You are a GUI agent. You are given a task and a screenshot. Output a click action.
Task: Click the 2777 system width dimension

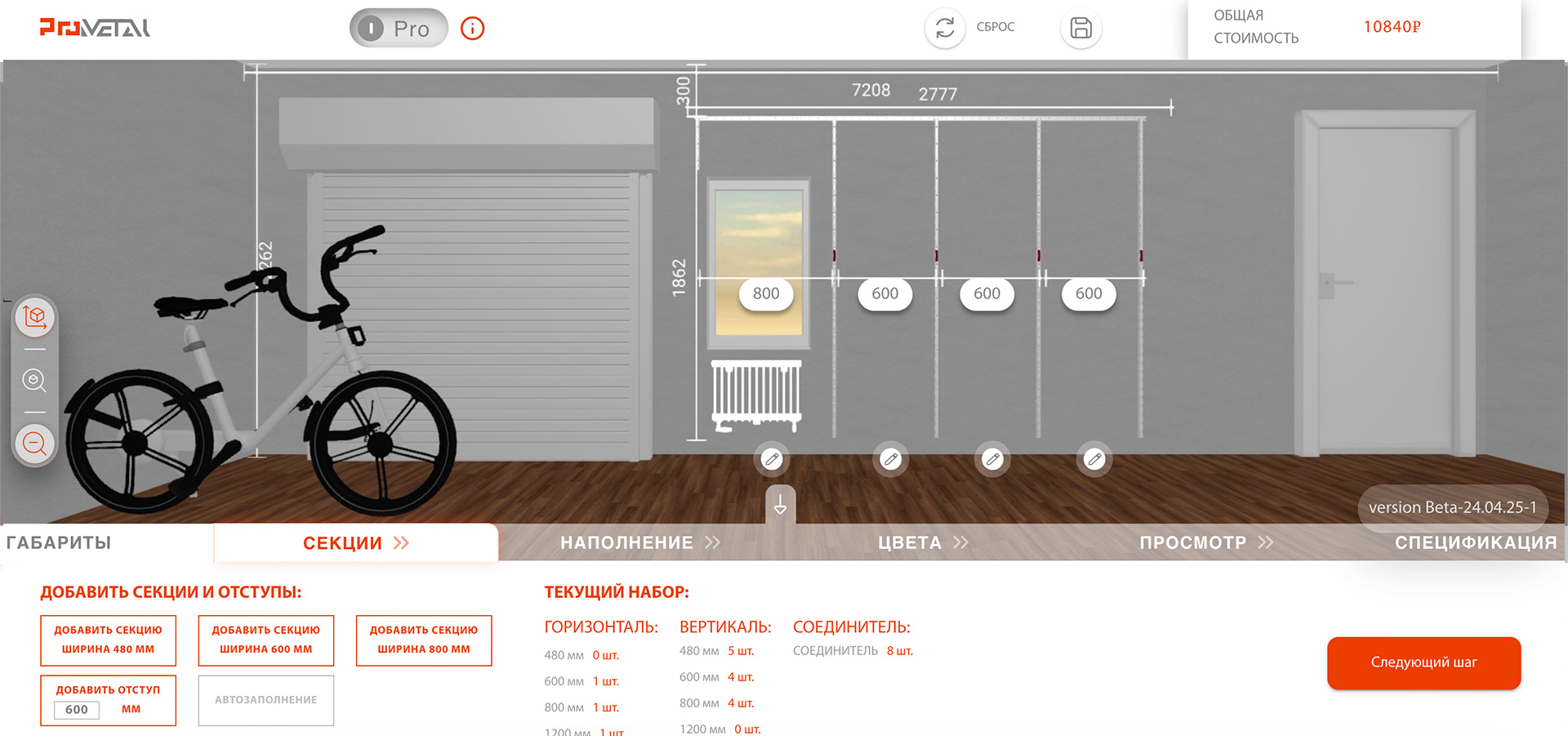[938, 94]
